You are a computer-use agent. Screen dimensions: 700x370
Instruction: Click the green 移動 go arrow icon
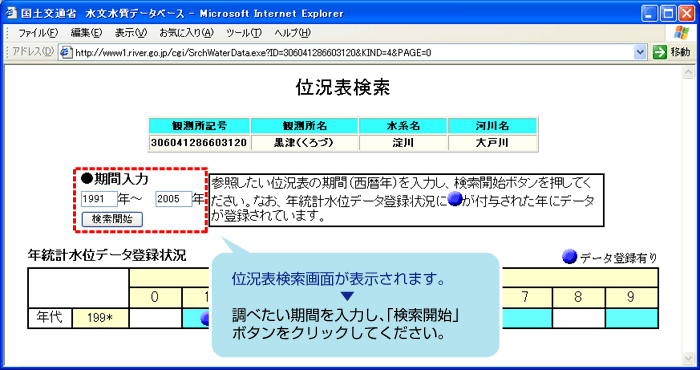click(x=659, y=53)
